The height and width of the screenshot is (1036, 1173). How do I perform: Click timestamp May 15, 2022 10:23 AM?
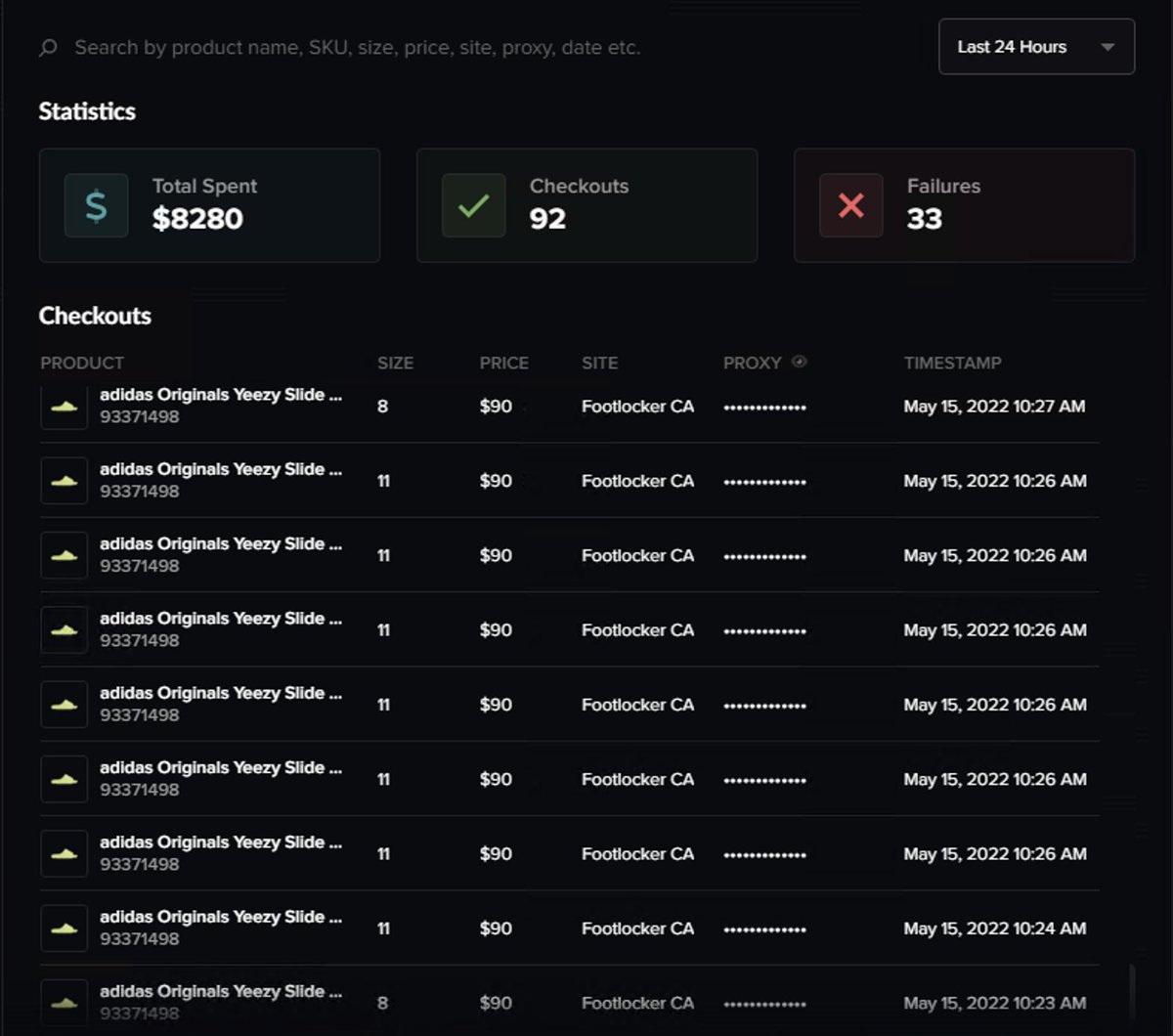(x=995, y=1003)
